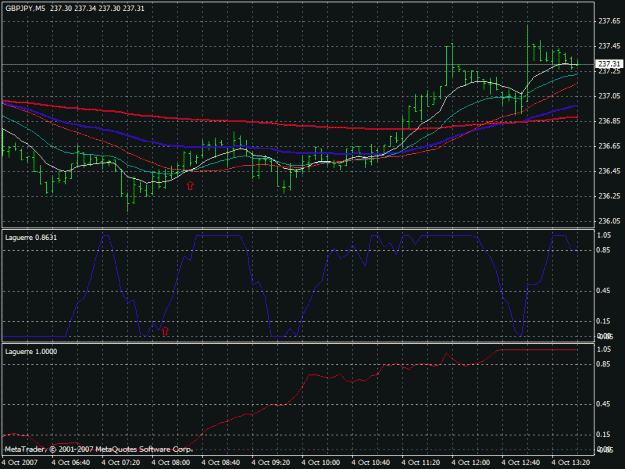Click 0.15 scale value in Laguerre 1.0000 panel
625x469 pixels.
(x=603, y=435)
